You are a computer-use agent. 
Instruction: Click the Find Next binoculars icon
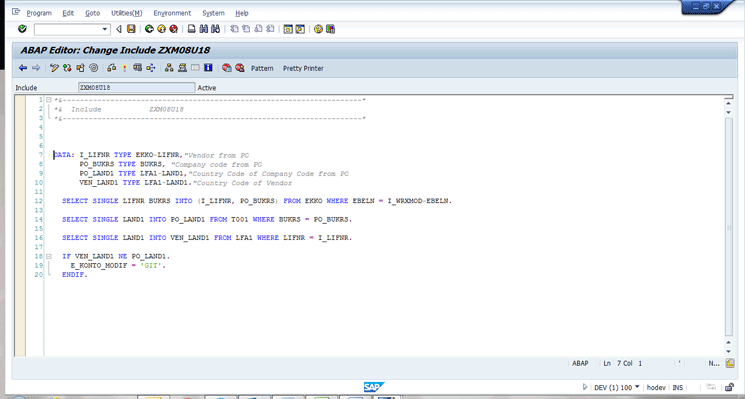tap(215, 29)
